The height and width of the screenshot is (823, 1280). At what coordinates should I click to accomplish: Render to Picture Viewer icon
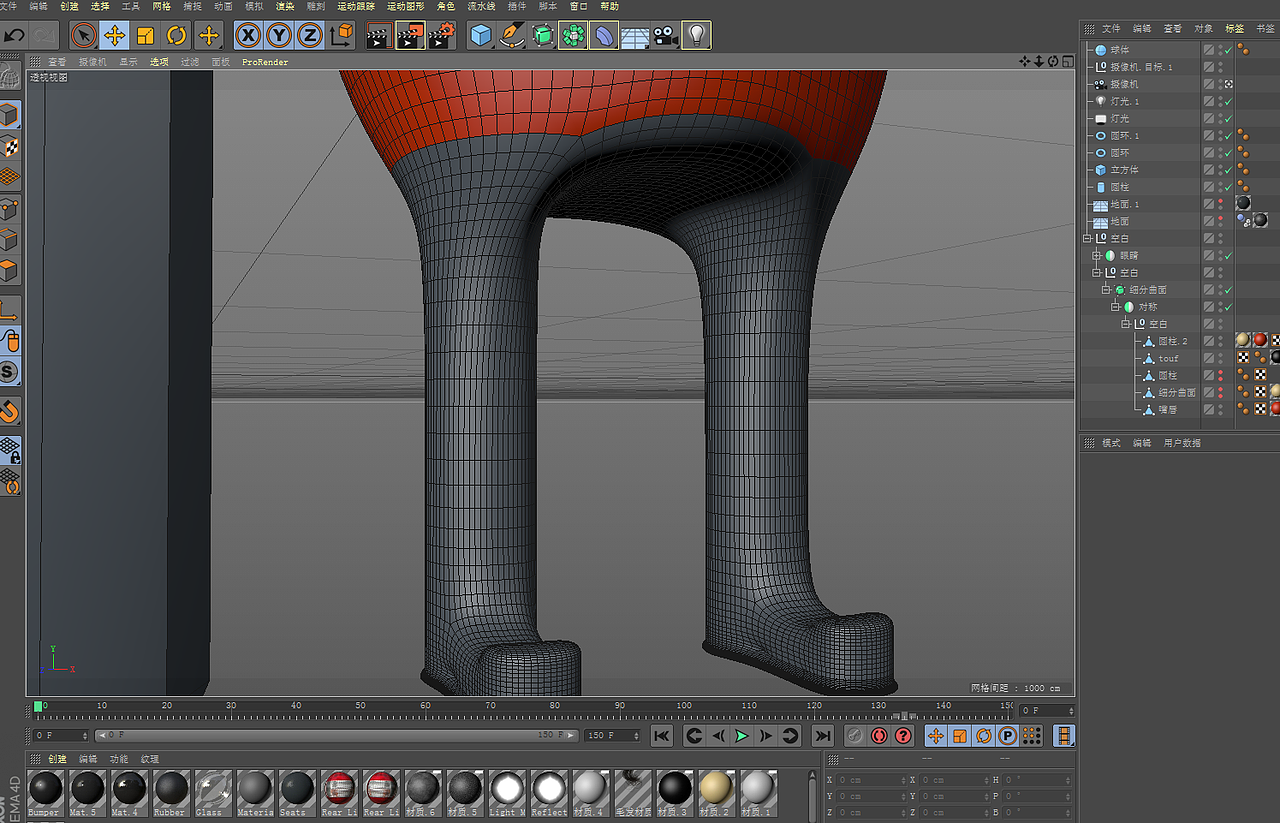click(x=410, y=36)
